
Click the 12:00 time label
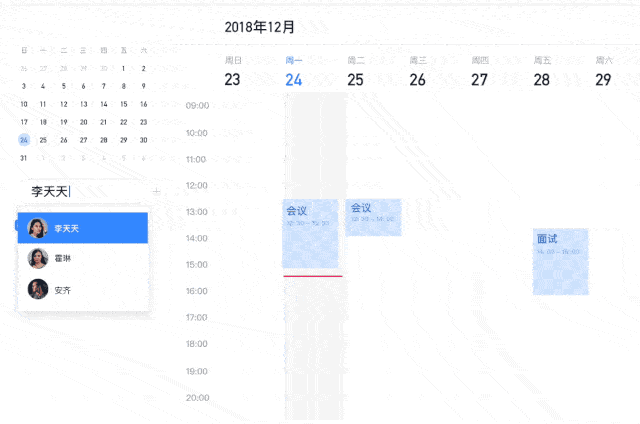[197, 186]
